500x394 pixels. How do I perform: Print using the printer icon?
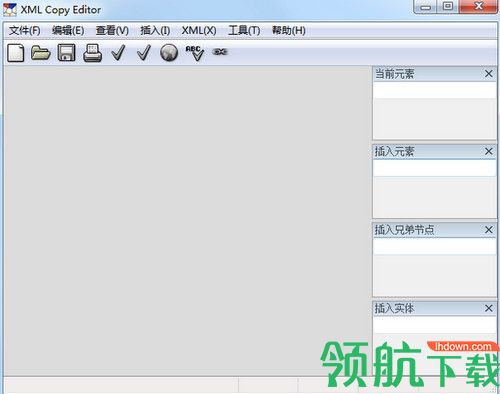tap(92, 53)
